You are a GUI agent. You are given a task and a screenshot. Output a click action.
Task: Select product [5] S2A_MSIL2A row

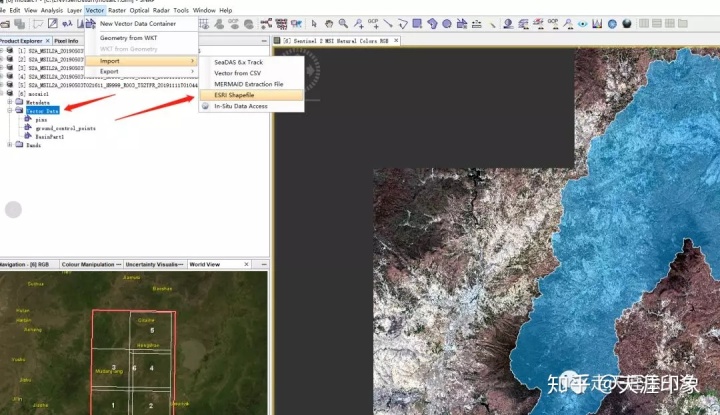(x=107, y=85)
